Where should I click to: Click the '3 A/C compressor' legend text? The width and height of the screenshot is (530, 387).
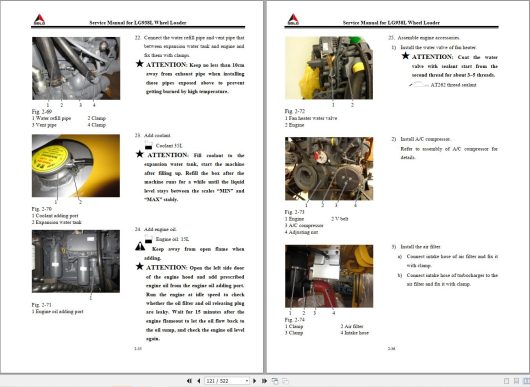coord(304,225)
